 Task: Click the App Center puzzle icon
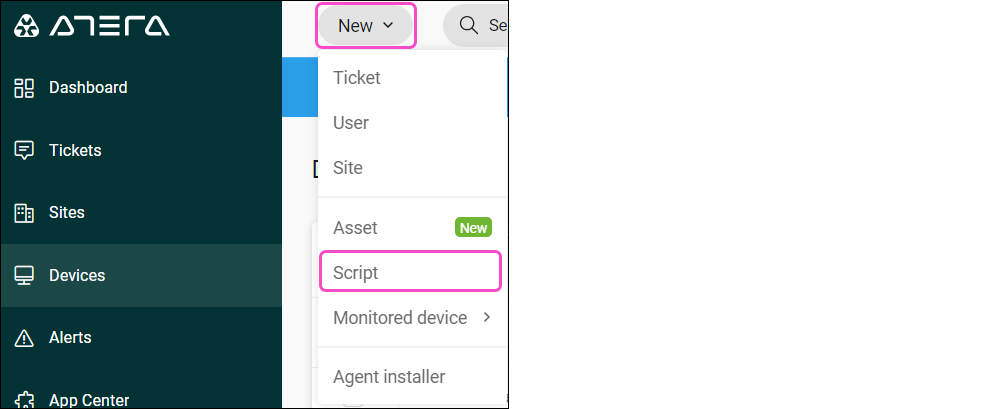pyautogui.click(x=25, y=399)
